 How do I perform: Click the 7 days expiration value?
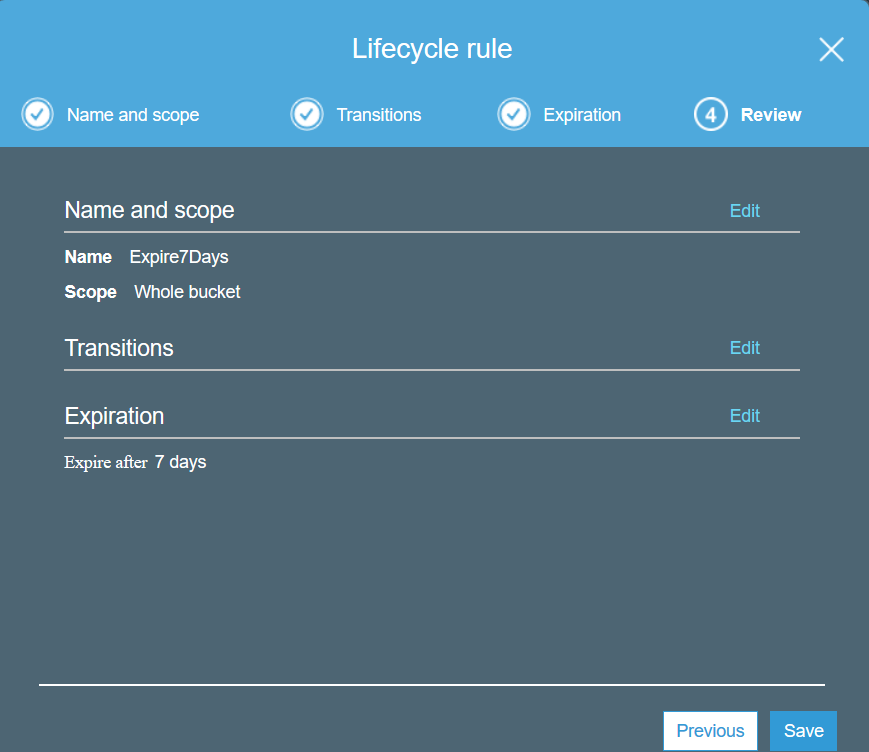coord(180,462)
